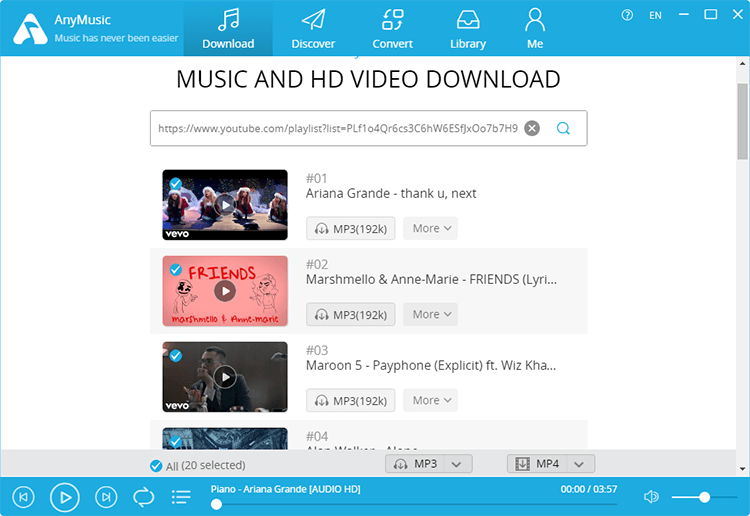The image size is (750, 516).
Task: Click the volume slider knob
Action: click(704, 497)
